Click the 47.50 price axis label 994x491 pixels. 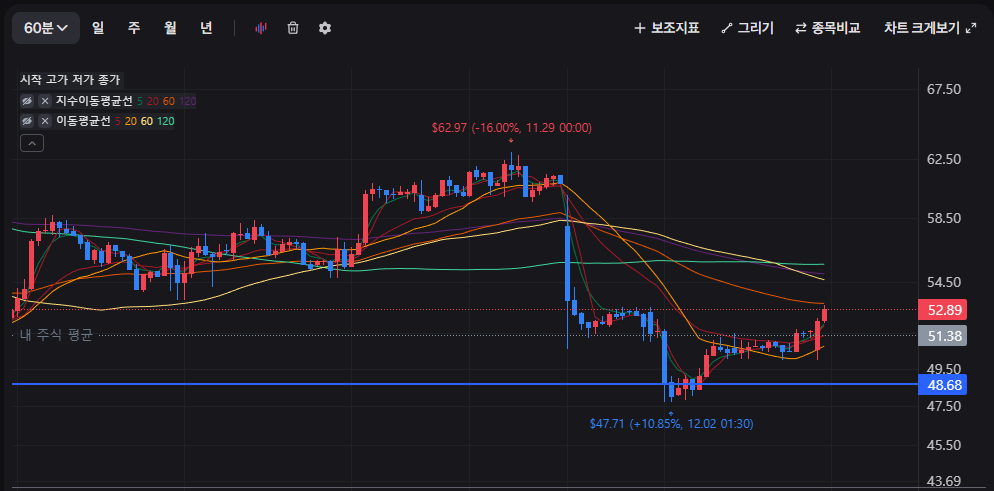pyautogui.click(x=944, y=405)
